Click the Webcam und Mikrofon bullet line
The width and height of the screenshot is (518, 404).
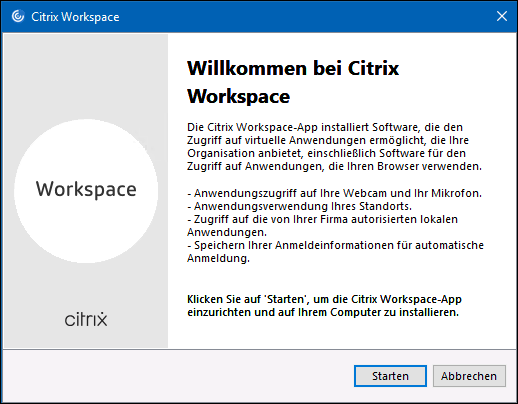coord(334,193)
